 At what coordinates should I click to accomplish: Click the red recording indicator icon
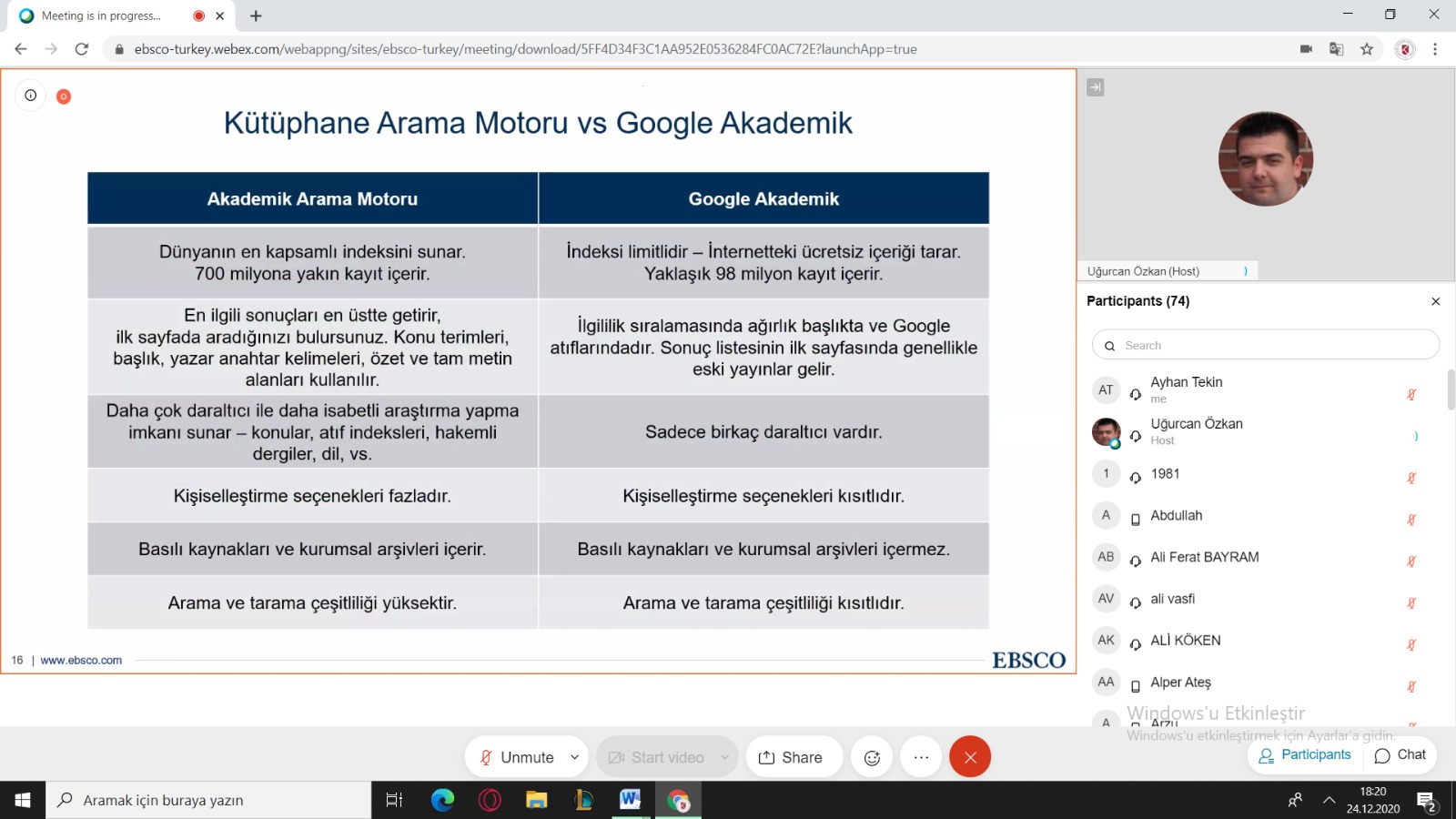coord(64,96)
